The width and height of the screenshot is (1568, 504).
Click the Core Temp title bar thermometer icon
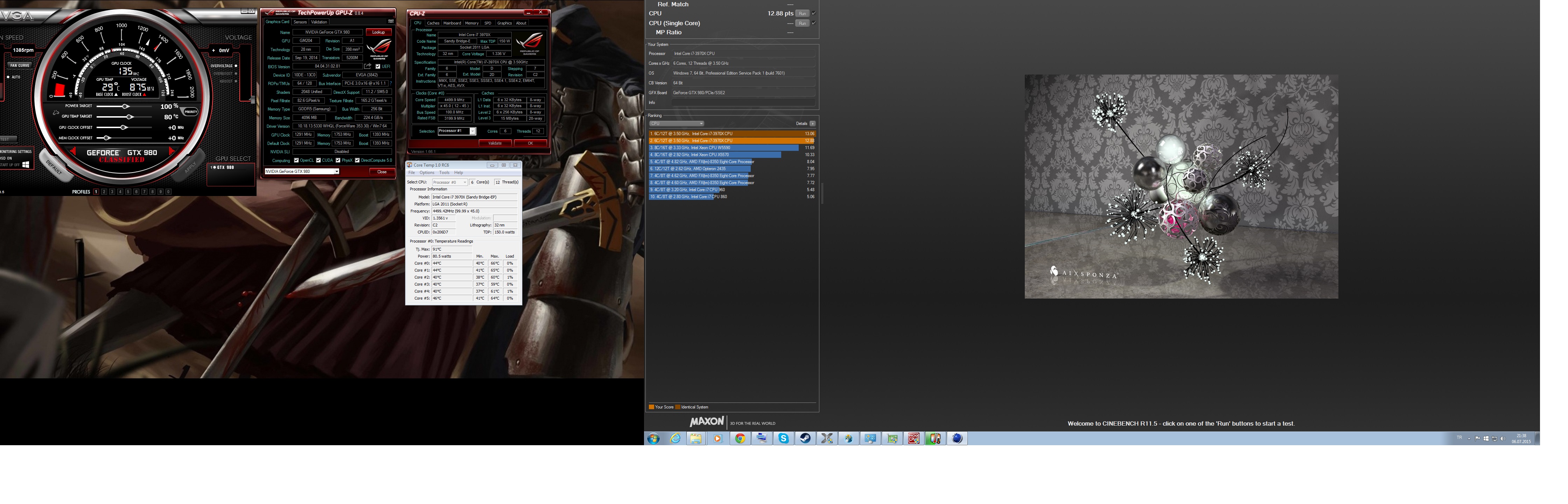pyautogui.click(x=409, y=165)
